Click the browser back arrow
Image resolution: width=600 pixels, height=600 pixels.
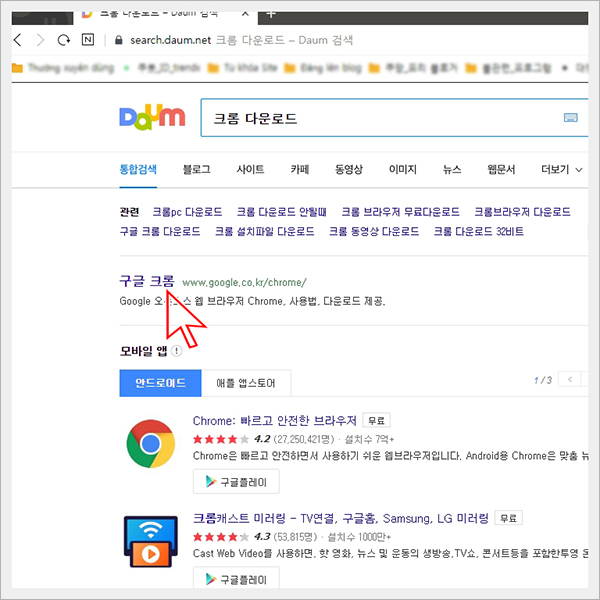point(18,40)
